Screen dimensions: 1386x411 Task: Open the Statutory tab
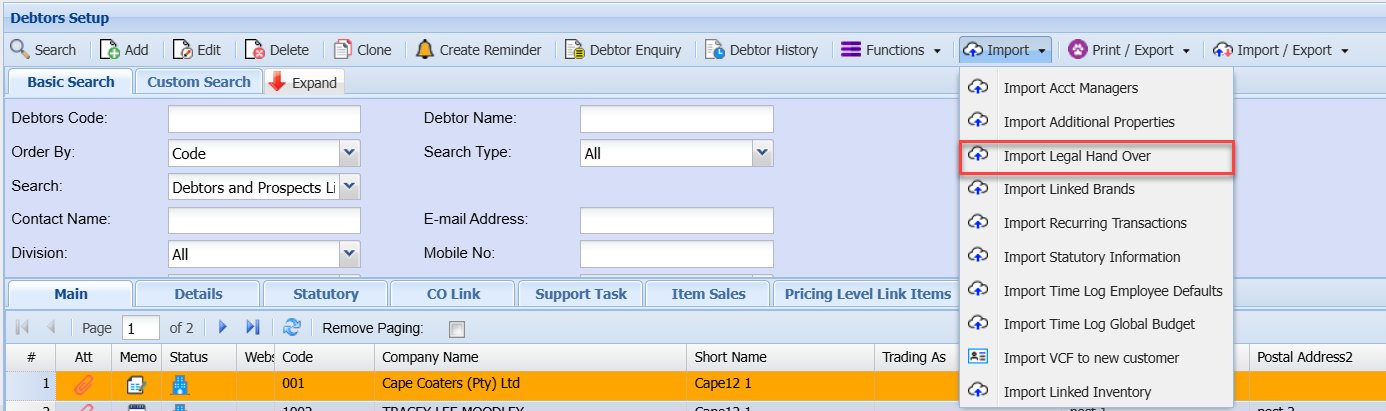click(x=325, y=294)
